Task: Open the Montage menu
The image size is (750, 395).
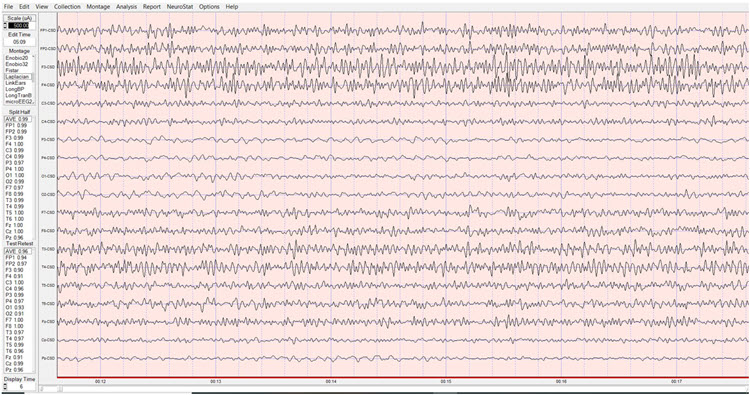Action: (98, 7)
